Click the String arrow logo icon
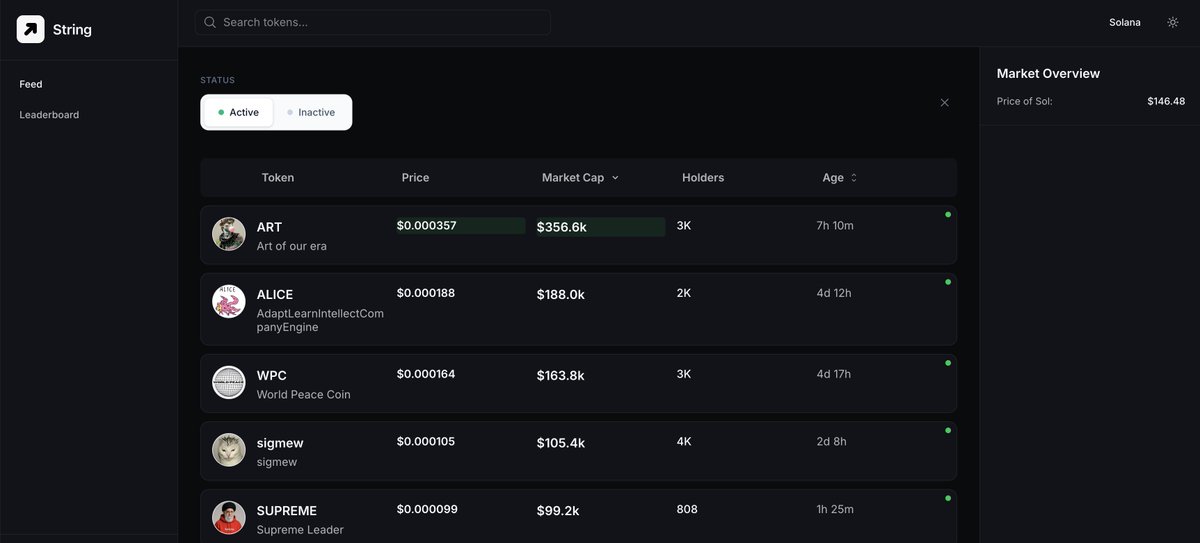 coord(30,29)
